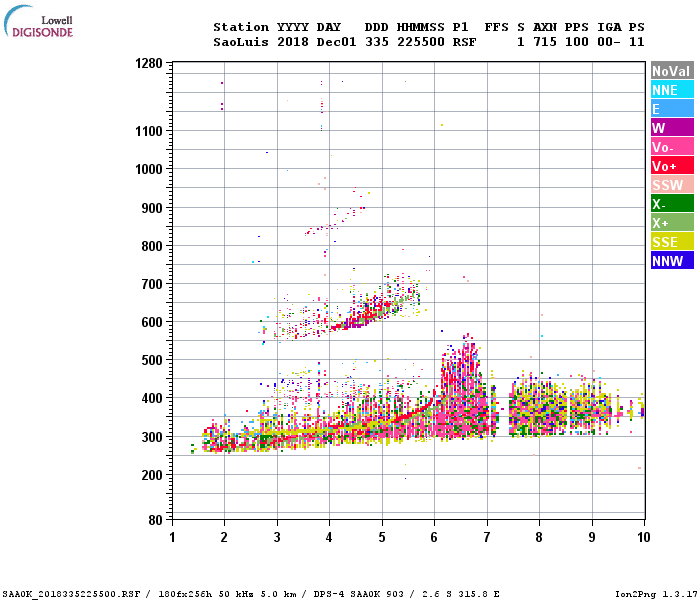Select the Vo+ red legend swatch
The width and height of the screenshot is (700, 600).
672,166
